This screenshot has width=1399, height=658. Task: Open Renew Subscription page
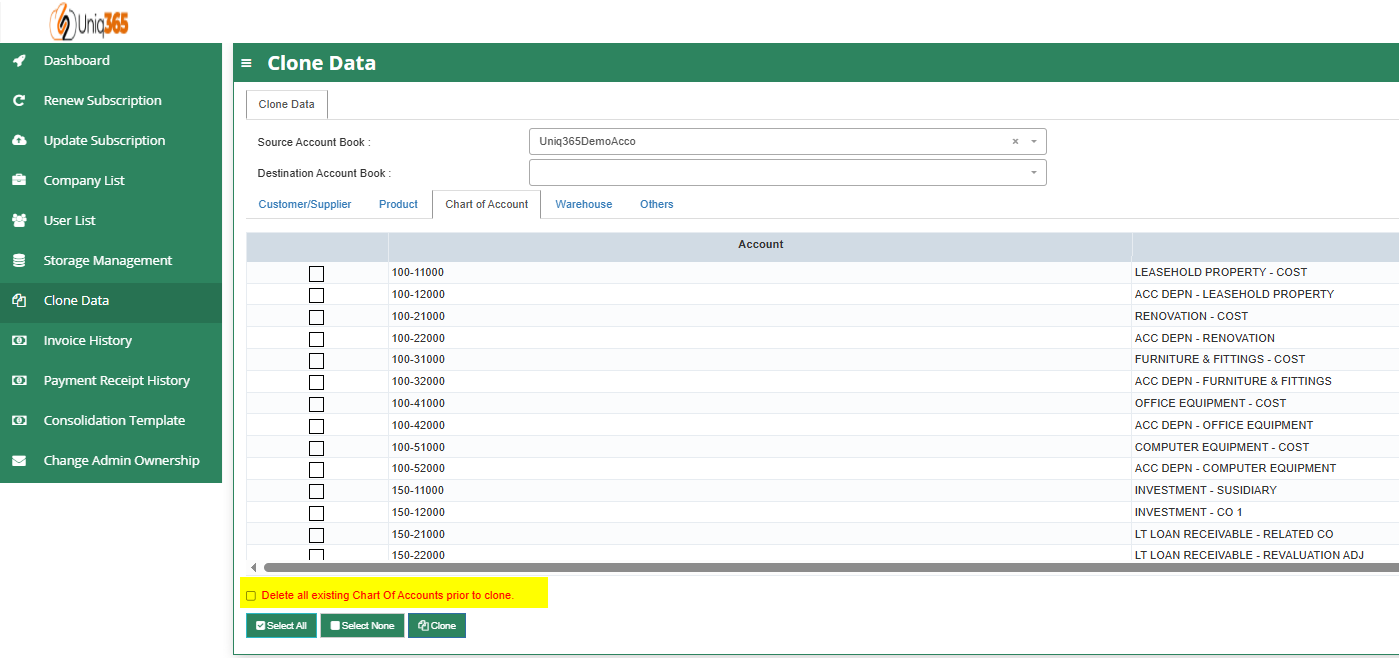pyautogui.click(x=111, y=101)
